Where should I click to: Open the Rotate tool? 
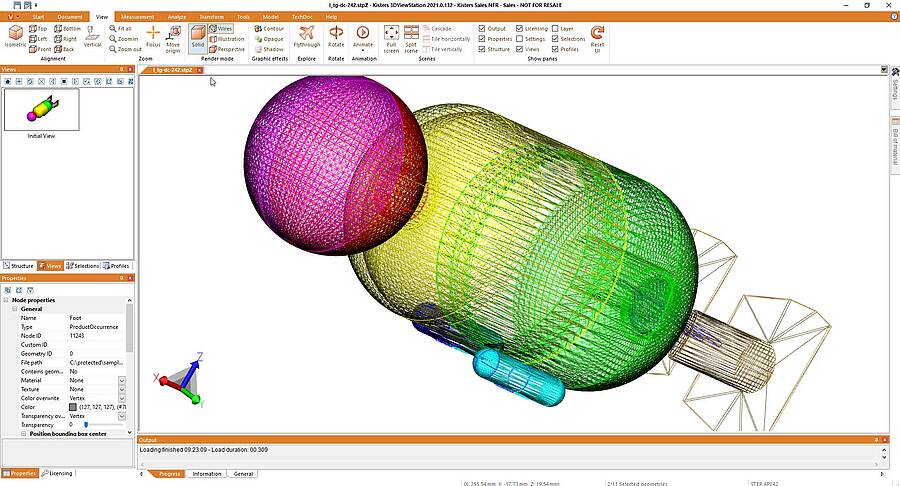click(336, 36)
